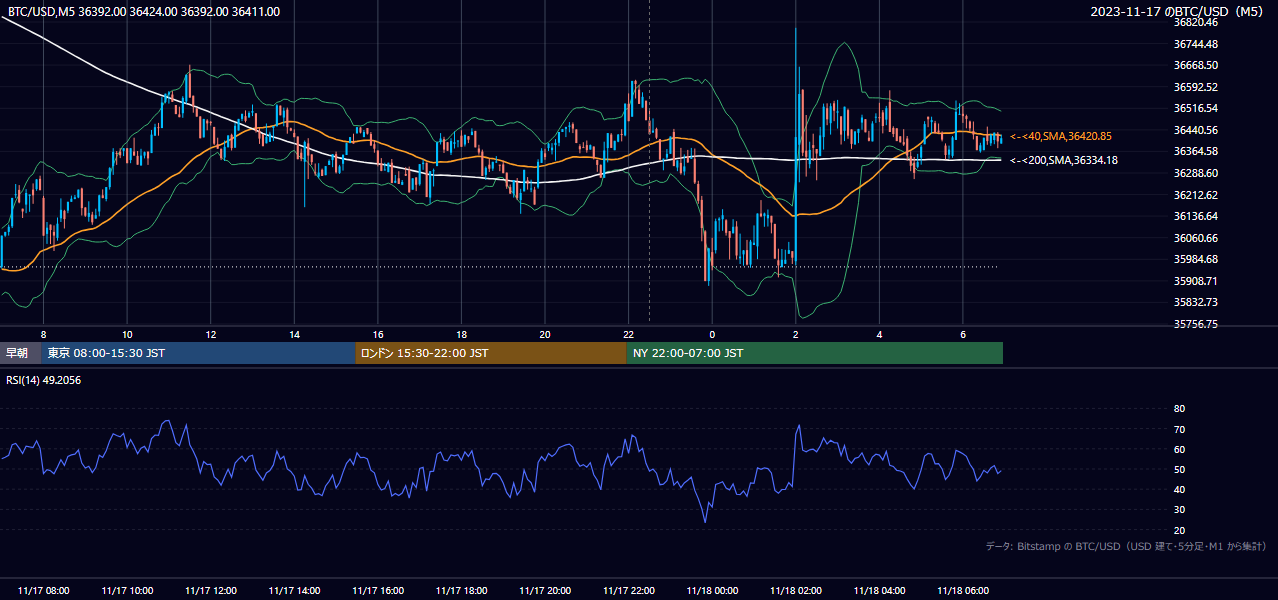This screenshot has height=600, width=1278.
Task: Click price axis value 36440.56
Action: (1196, 130)
